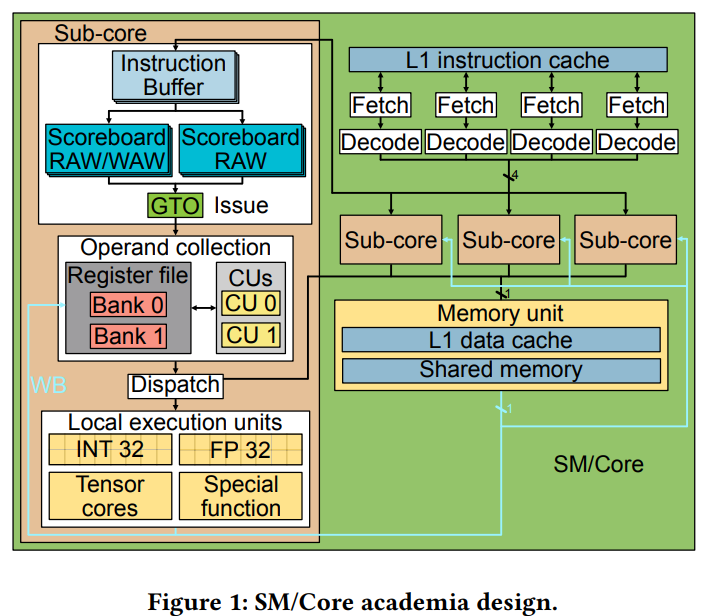
Task: Click the Dispatch box
Action: tap(176, 386)
